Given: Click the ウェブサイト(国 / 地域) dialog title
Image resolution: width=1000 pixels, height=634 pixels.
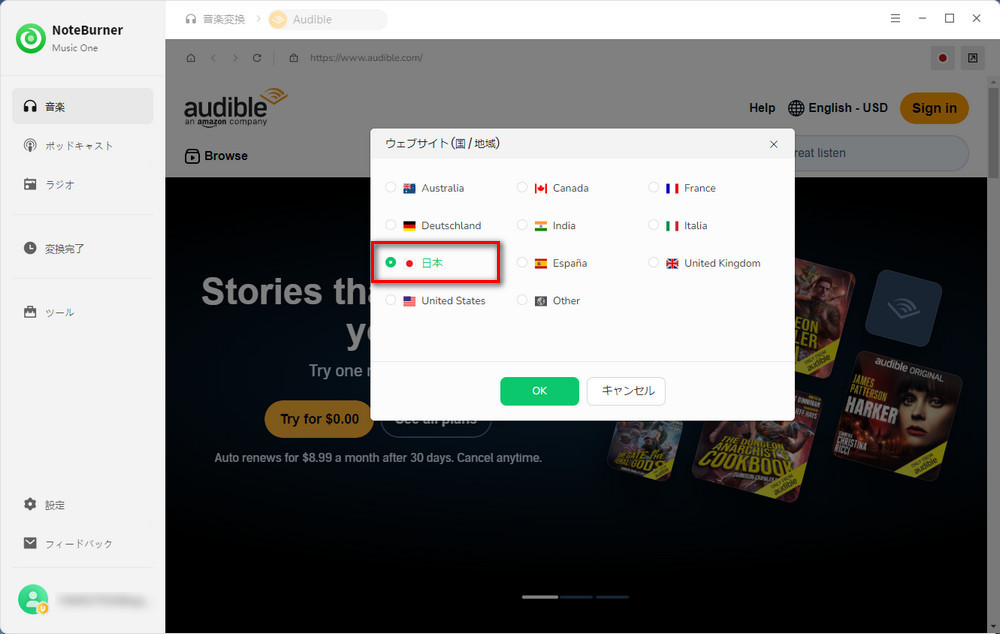Looking at the screenshot, I should tap(442, 144).
